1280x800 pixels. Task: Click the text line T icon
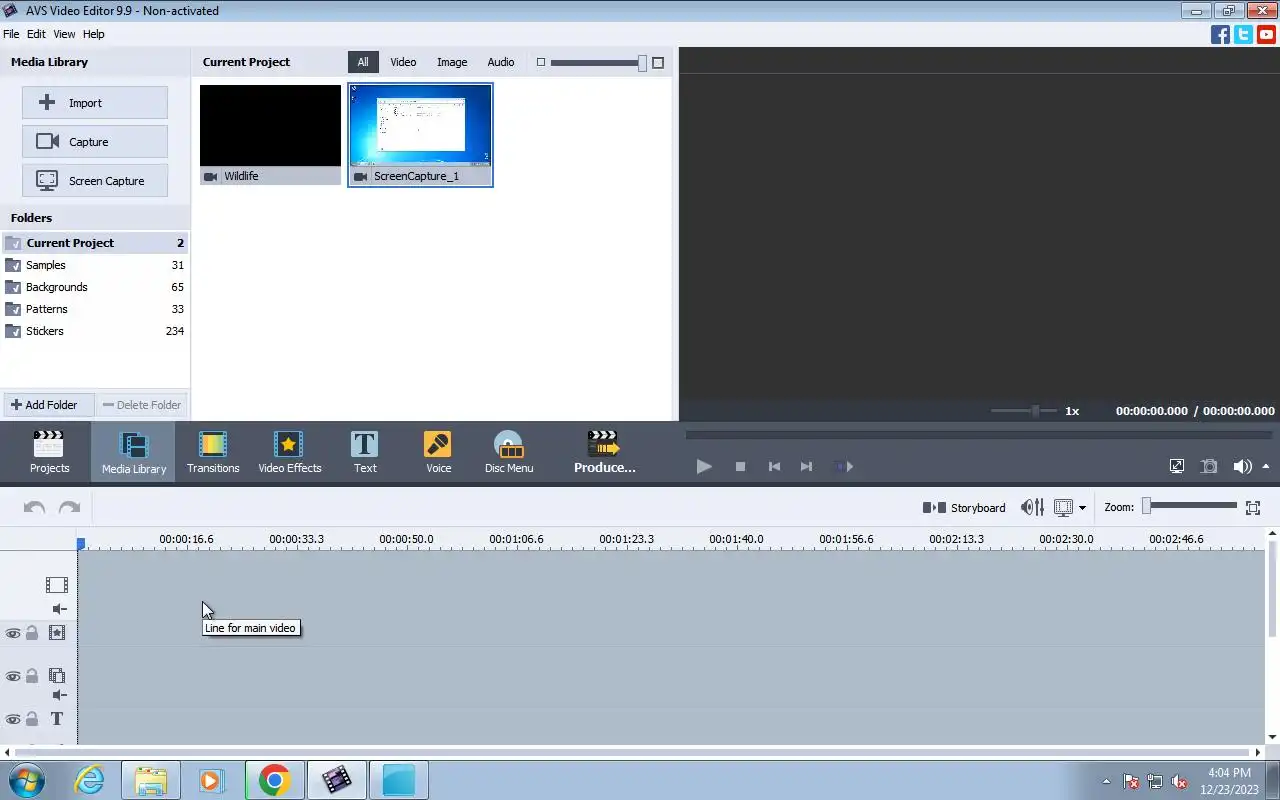pyautogui.click(x=57, y=719)
